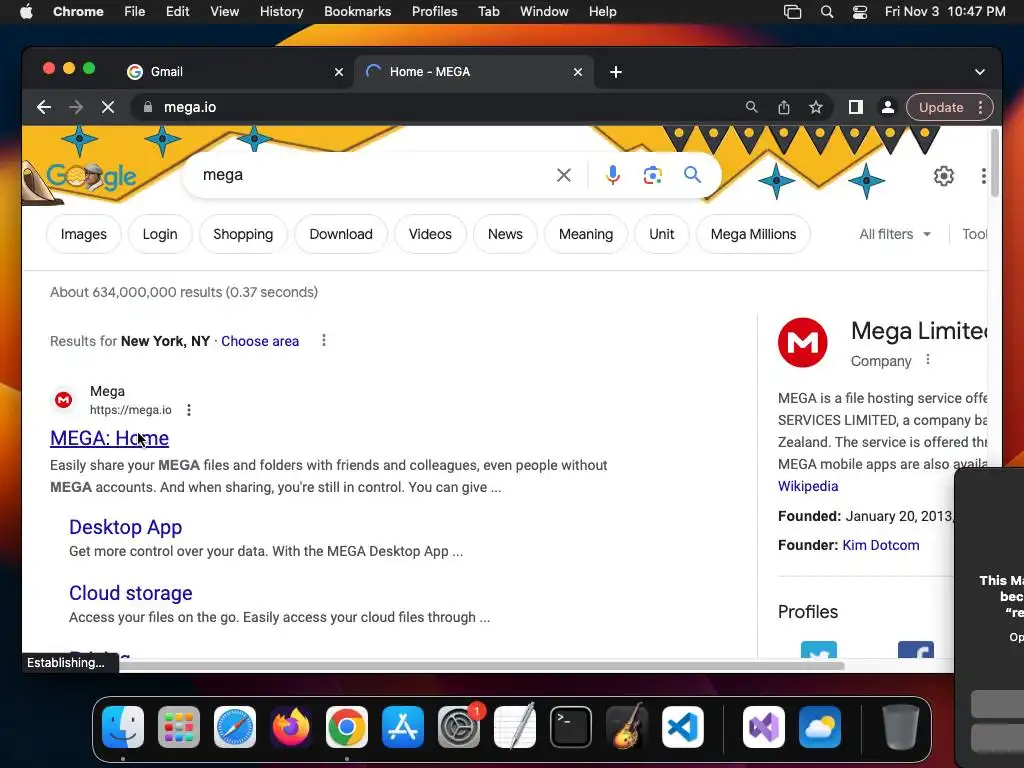The image size is (1024, 768).
Task: Open the Cloud storage sitelink
Action: (131, 593)
